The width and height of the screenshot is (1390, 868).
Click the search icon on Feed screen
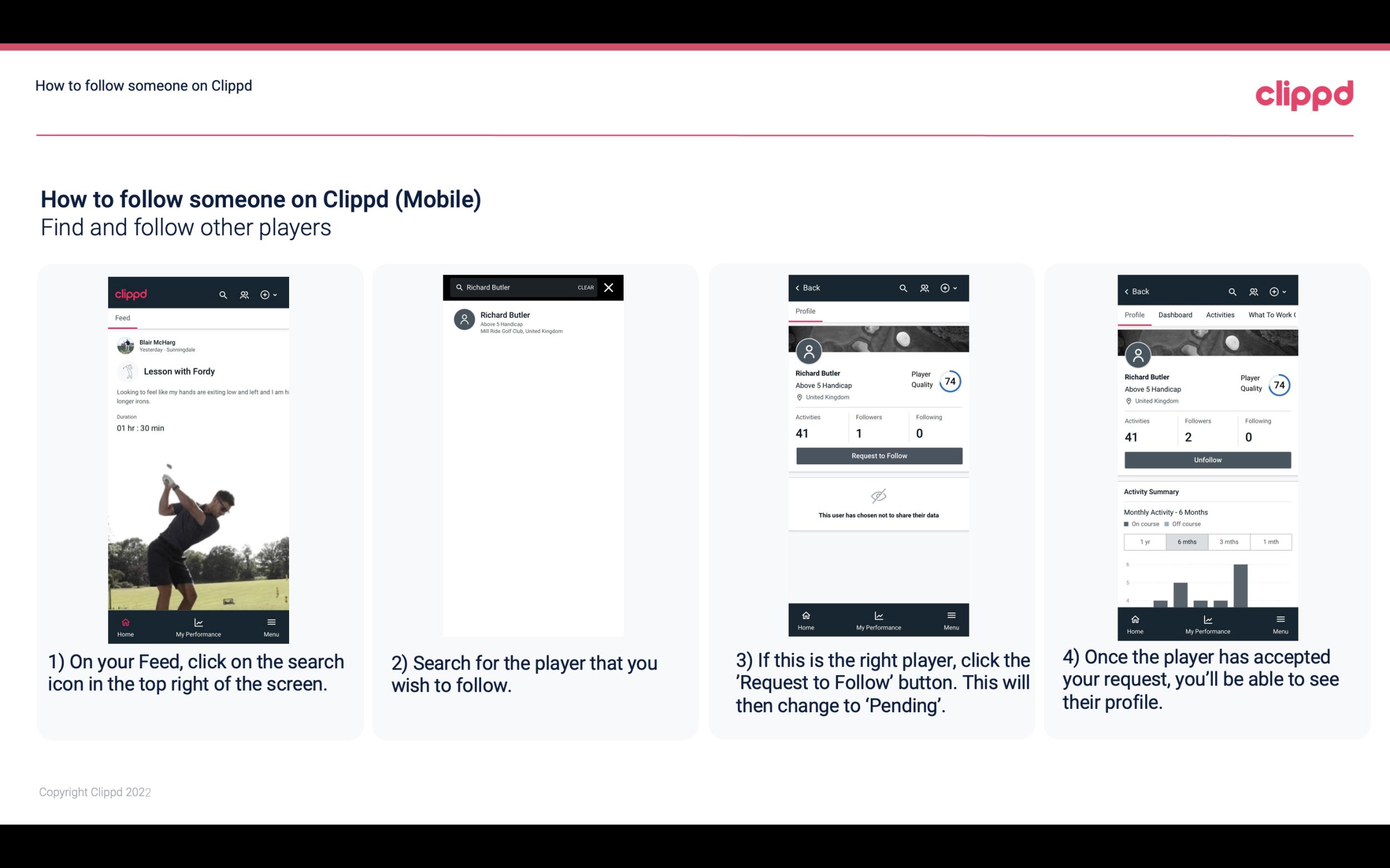[x=221, y=294]
